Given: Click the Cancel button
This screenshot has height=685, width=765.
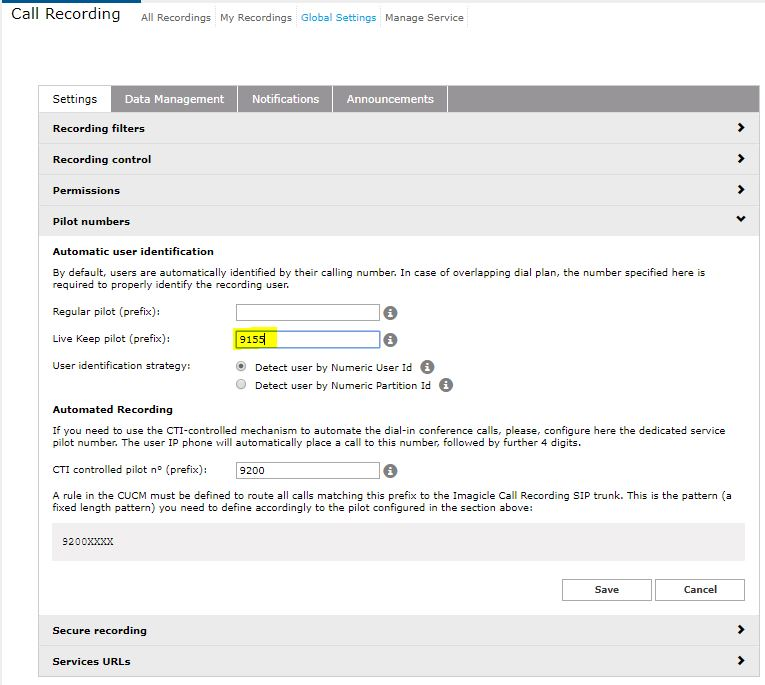Looking at the screenshot, I should tap(700, 589).
